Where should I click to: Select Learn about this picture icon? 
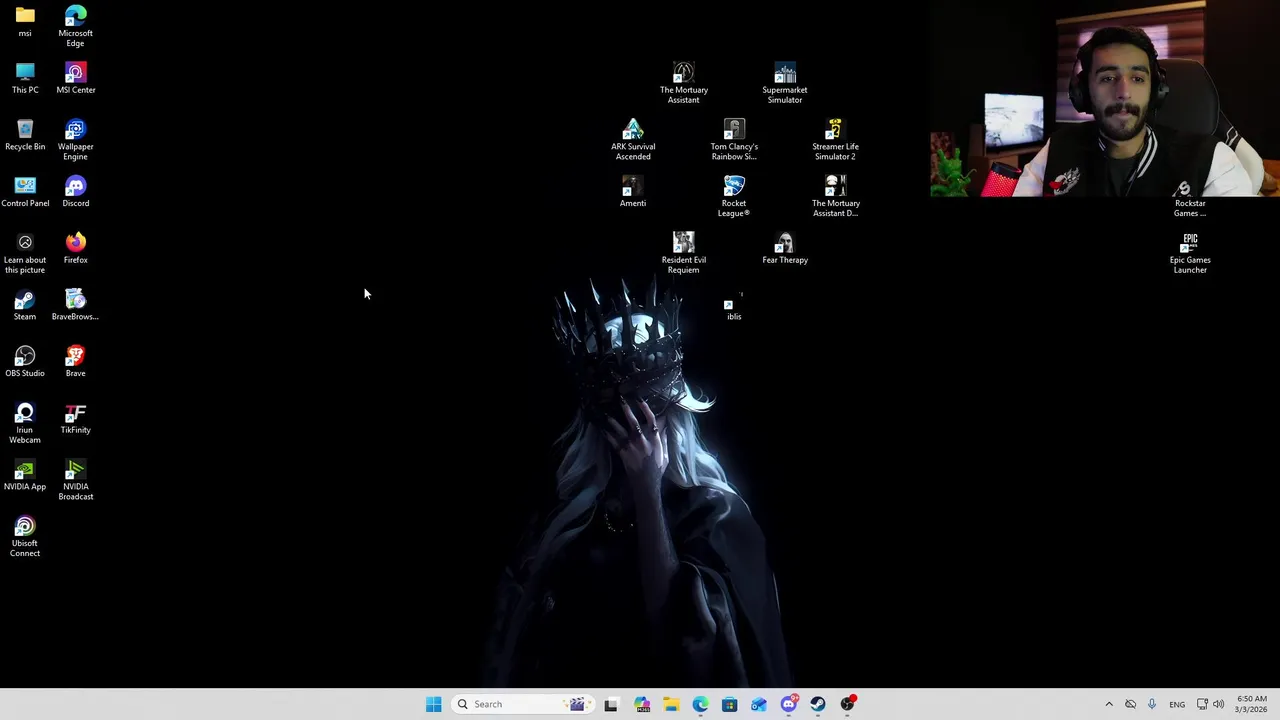(25, 253)
